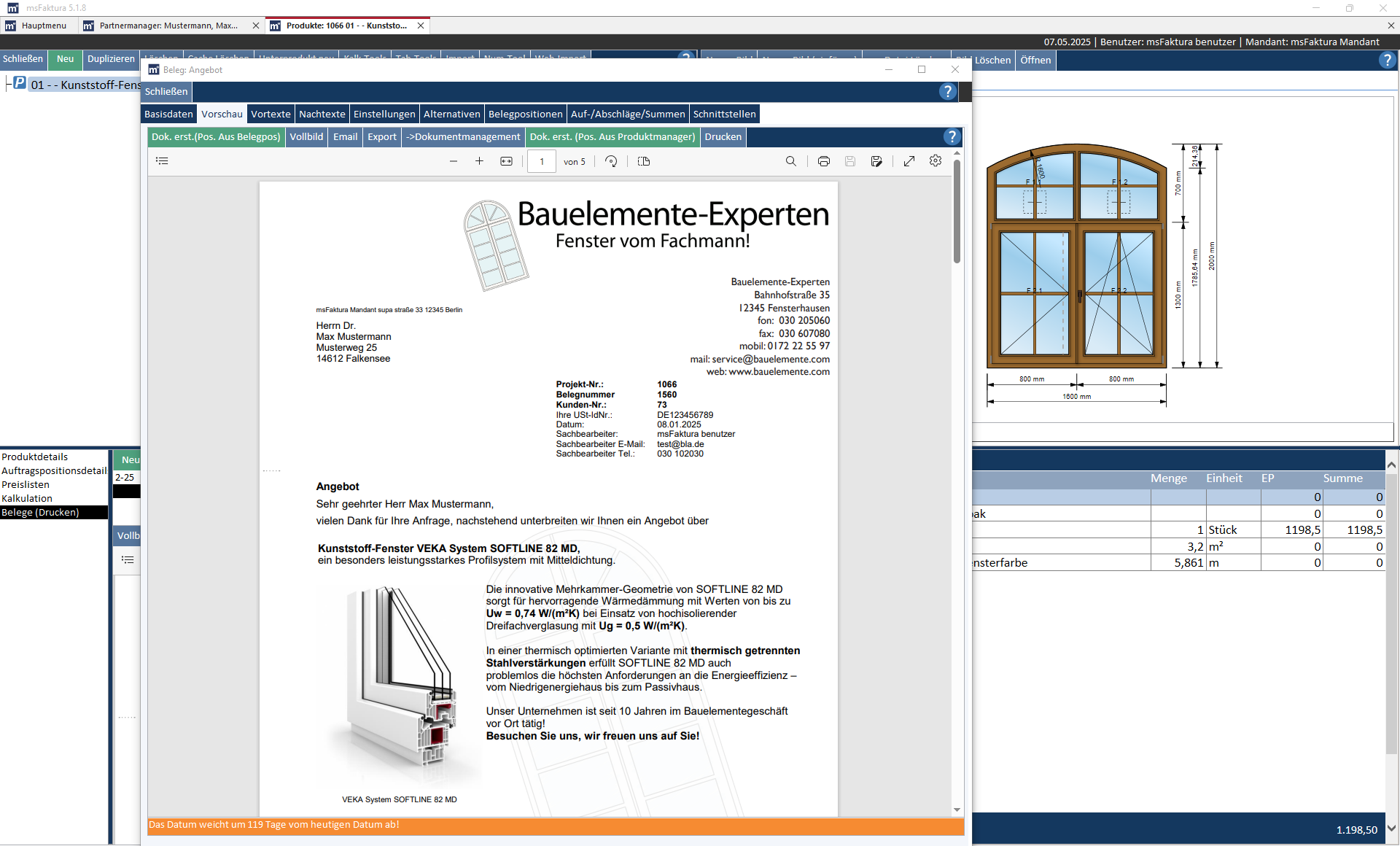Print the PDF using the printer icon
This screenshot has width=1400, height=846.
point(824,161)
